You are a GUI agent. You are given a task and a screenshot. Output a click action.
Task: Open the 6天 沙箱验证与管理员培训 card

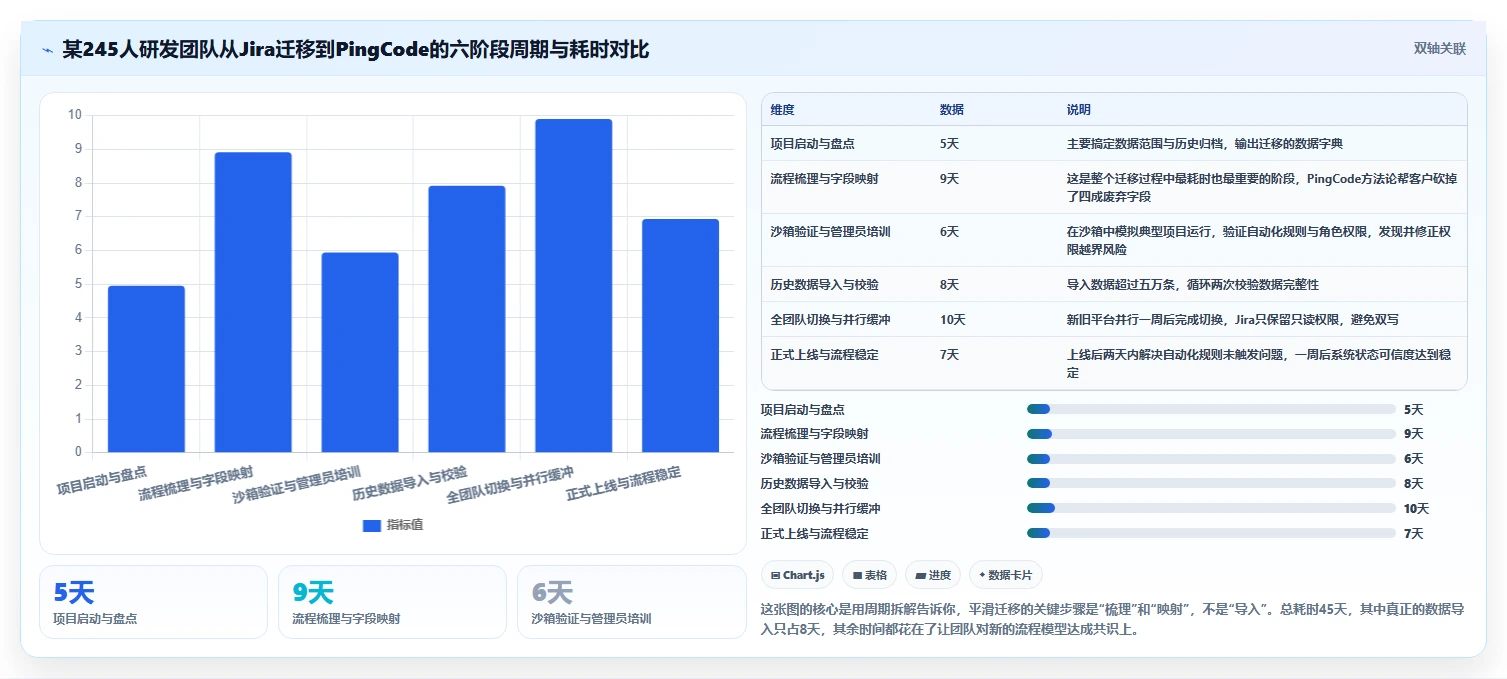click(x=632, y=602)
